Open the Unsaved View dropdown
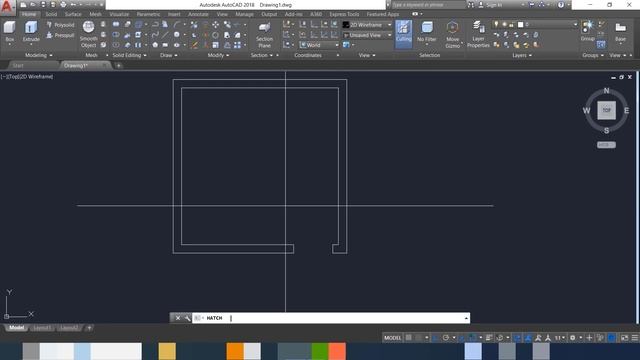The height and width of the screenshot is (360, 640). coord(367,35)
